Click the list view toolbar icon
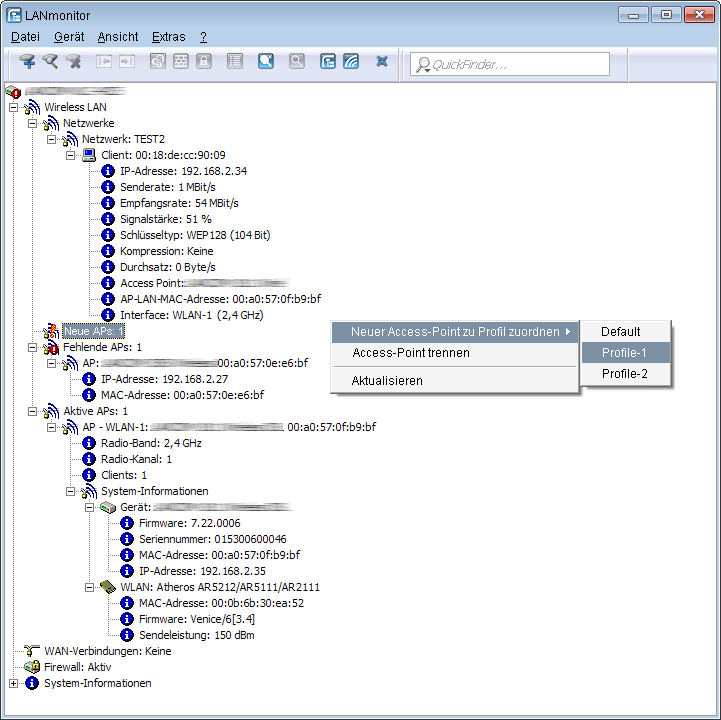Image resolution: width=721 pixels, height=720 pixels. pyautogui.click(x=235, y=62)
